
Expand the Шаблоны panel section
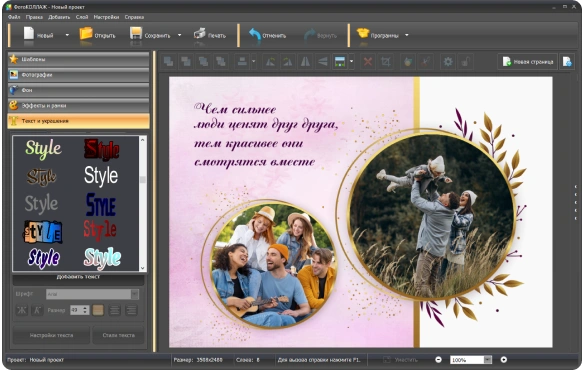click(78, 59)
